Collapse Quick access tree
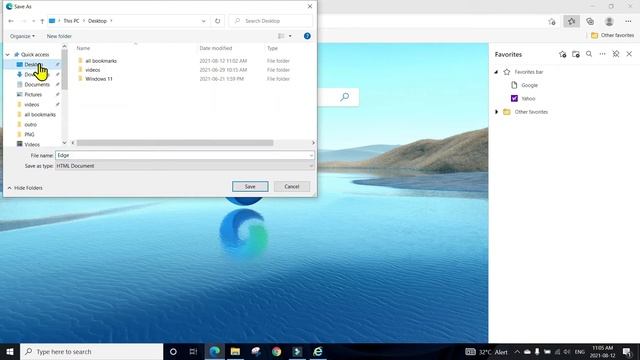 [7, 54]
